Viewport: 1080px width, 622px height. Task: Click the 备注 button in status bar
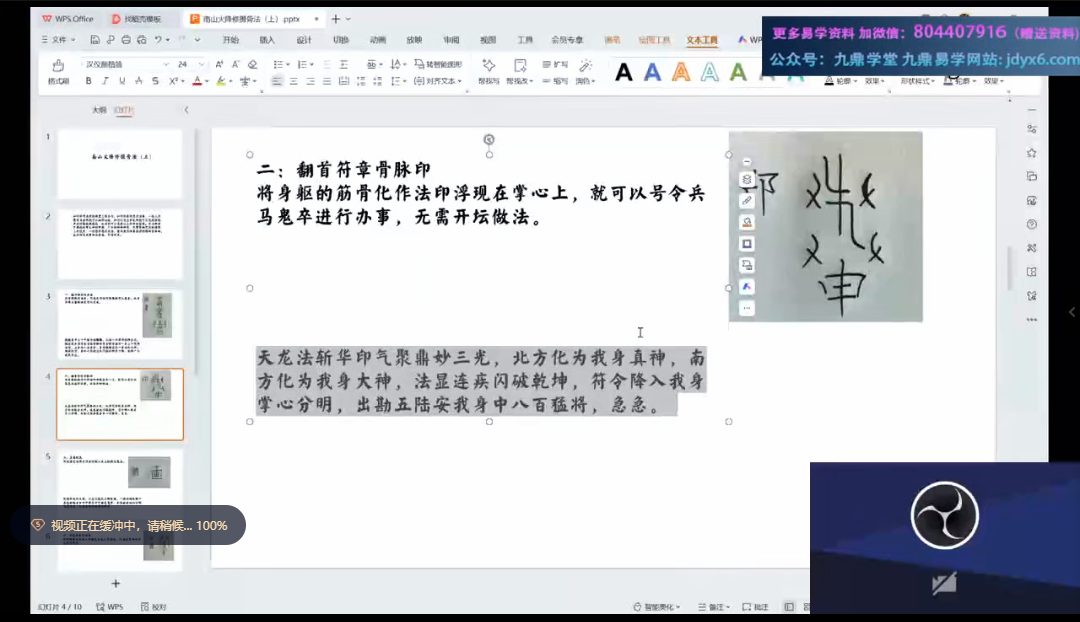coord(718,607)
